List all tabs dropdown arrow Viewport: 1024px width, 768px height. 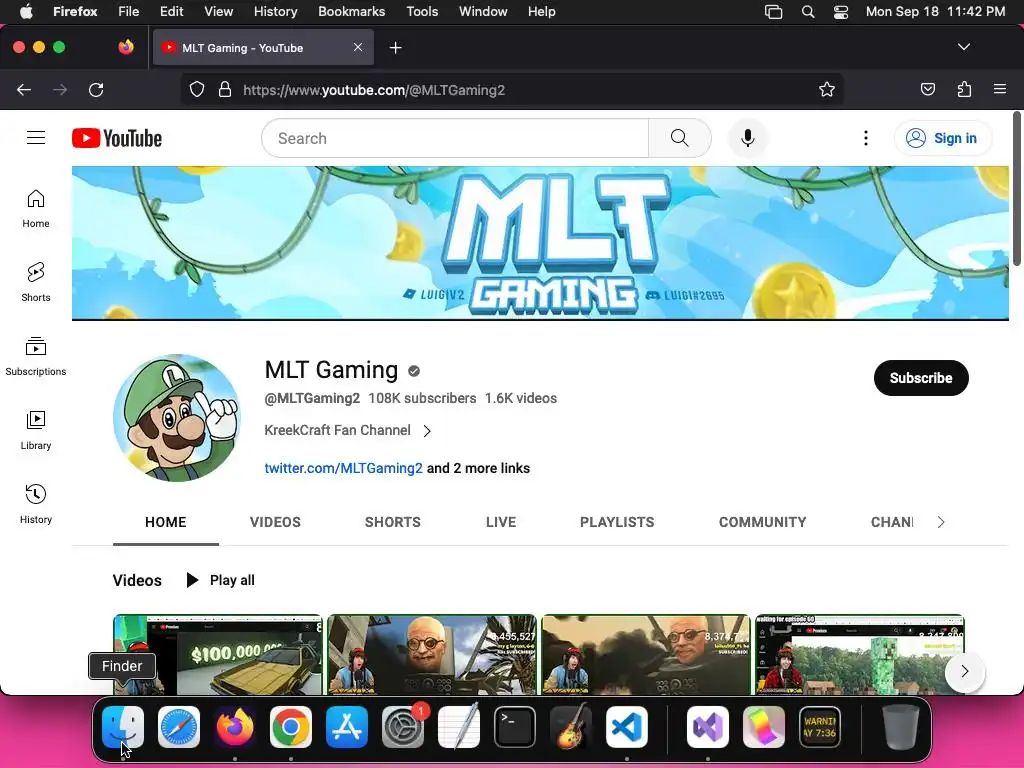pos(963,47)
